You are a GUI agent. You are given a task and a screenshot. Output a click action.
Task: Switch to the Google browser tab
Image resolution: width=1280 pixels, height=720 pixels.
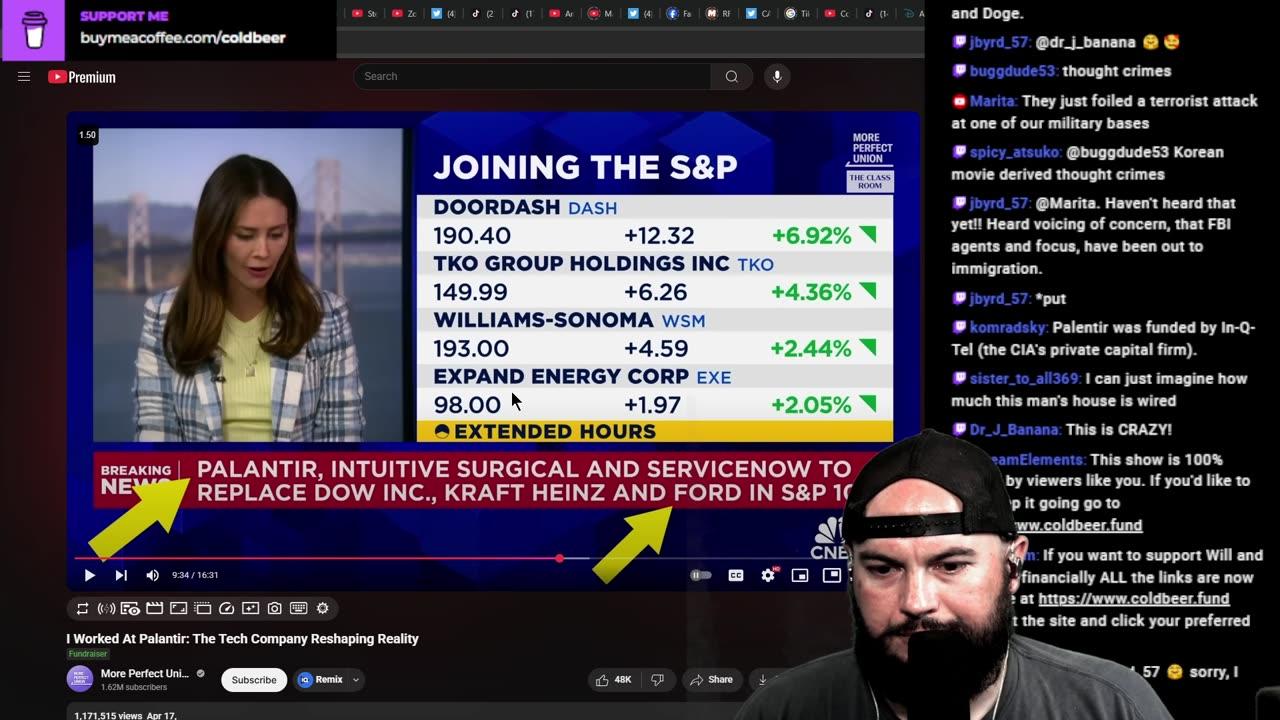pos(797,14)
